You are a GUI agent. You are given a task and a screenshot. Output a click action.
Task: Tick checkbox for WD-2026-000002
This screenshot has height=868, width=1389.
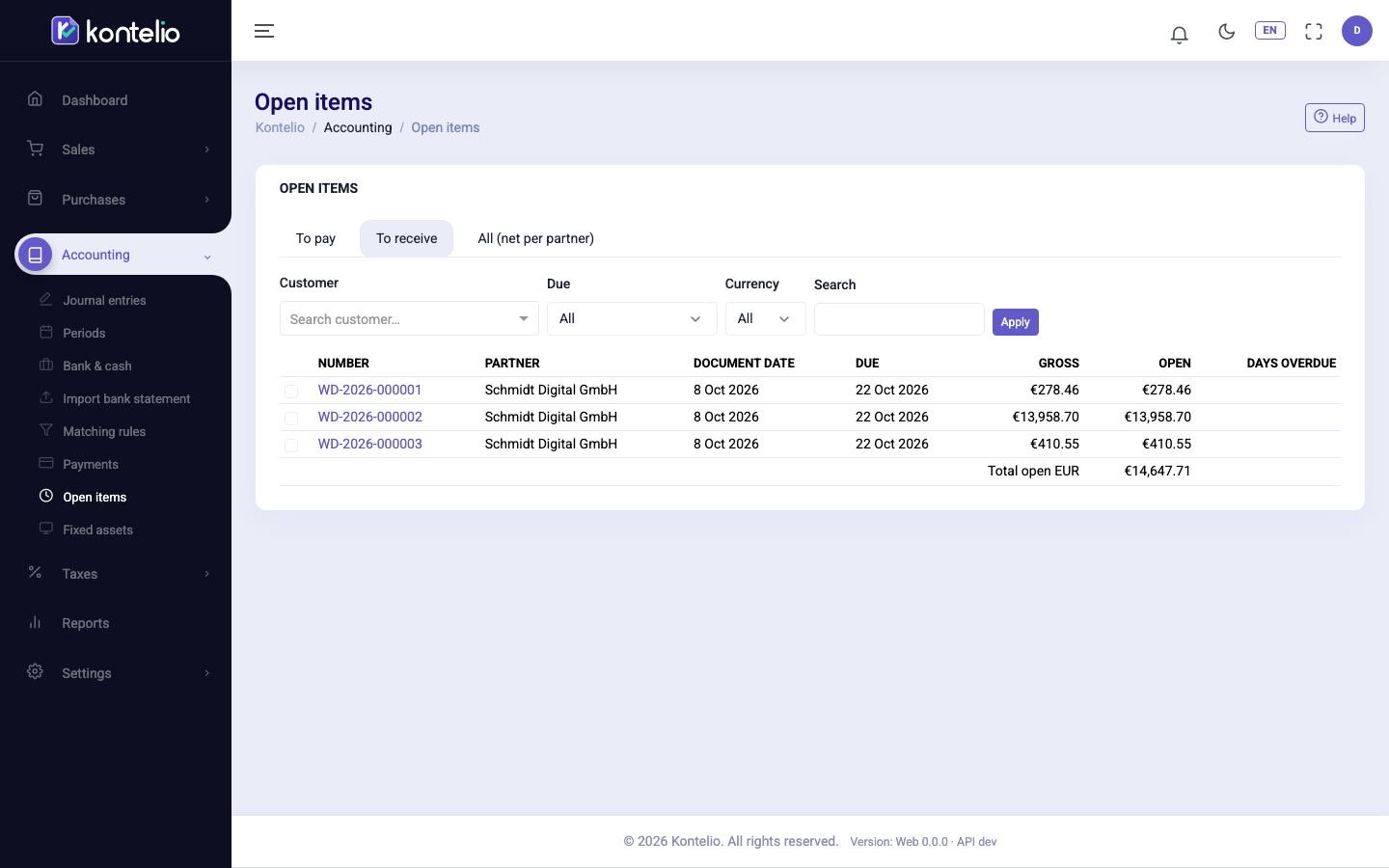coord(291,418)
